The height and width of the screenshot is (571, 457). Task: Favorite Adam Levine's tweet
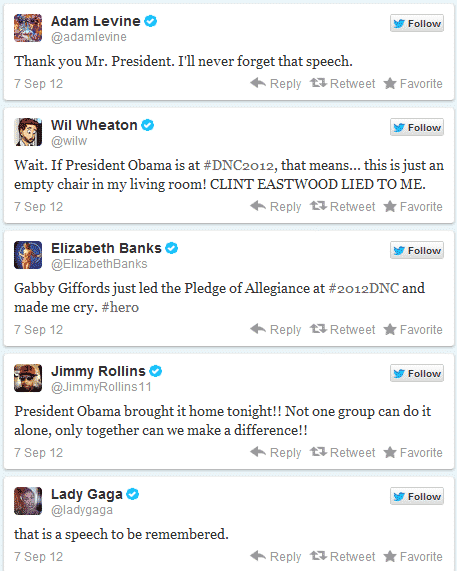(x=413, y=83)
